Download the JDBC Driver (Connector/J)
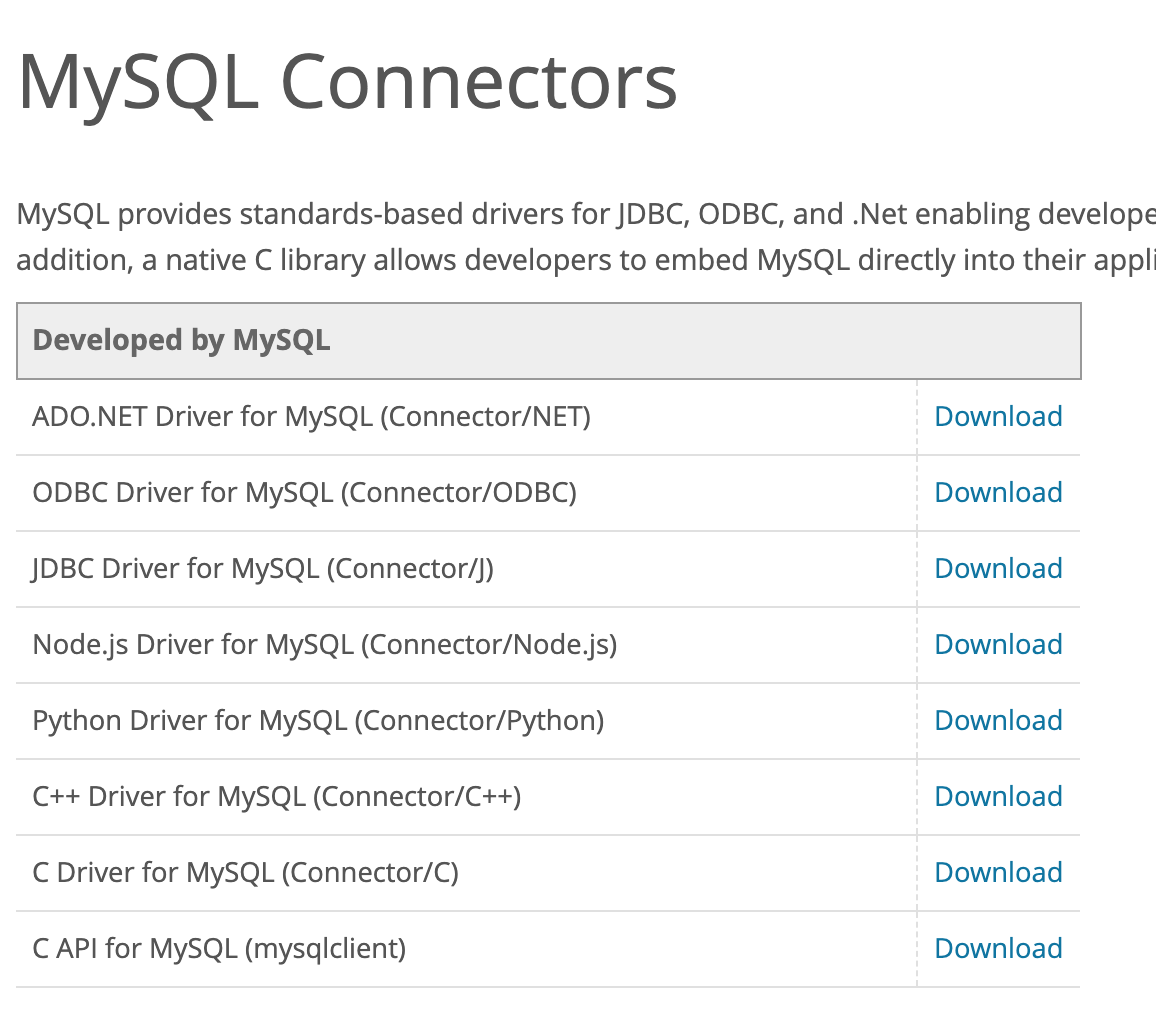The height and width of the screenshot is (1016, 1156). click(x=998, y=568)
